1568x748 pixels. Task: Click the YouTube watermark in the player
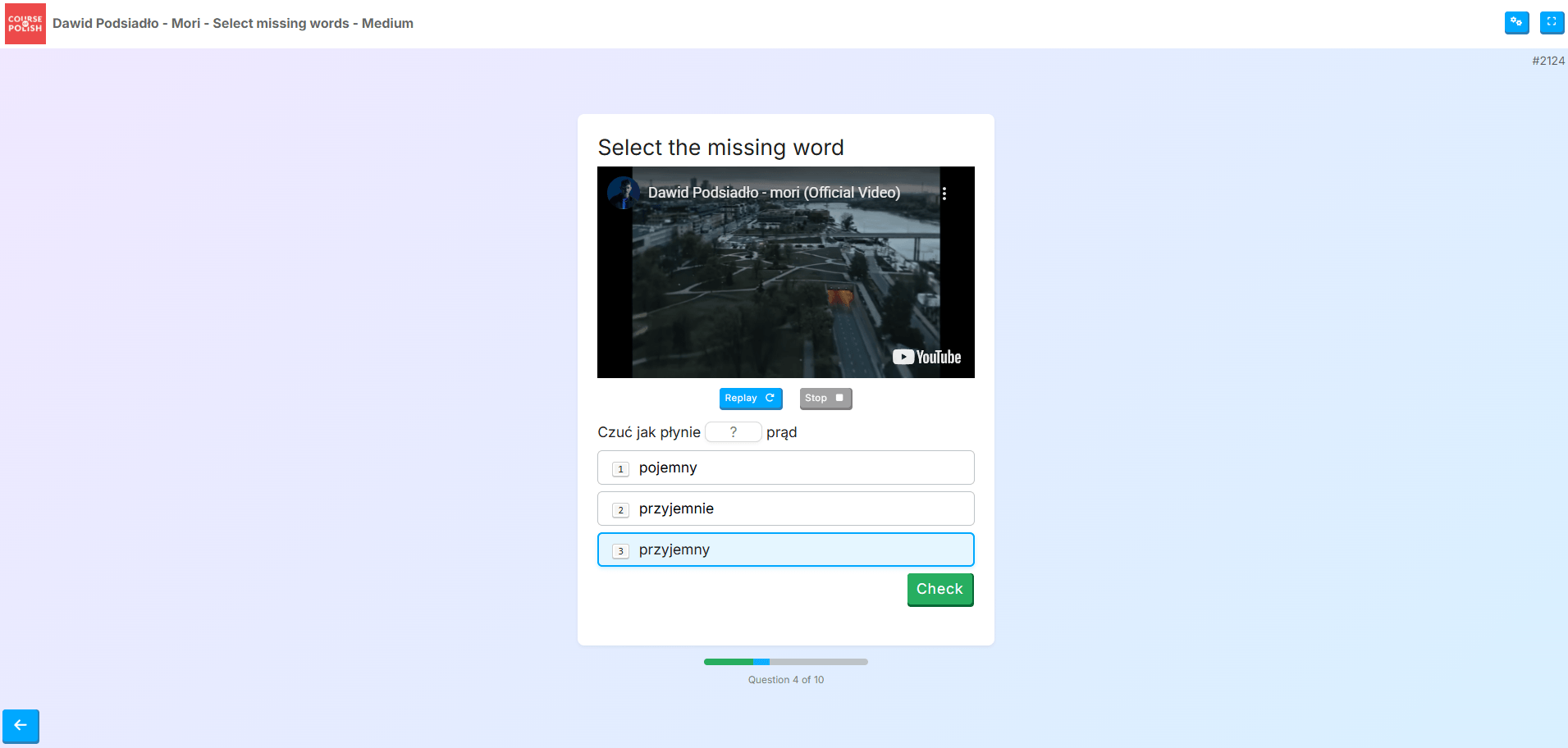pos(926,357)
